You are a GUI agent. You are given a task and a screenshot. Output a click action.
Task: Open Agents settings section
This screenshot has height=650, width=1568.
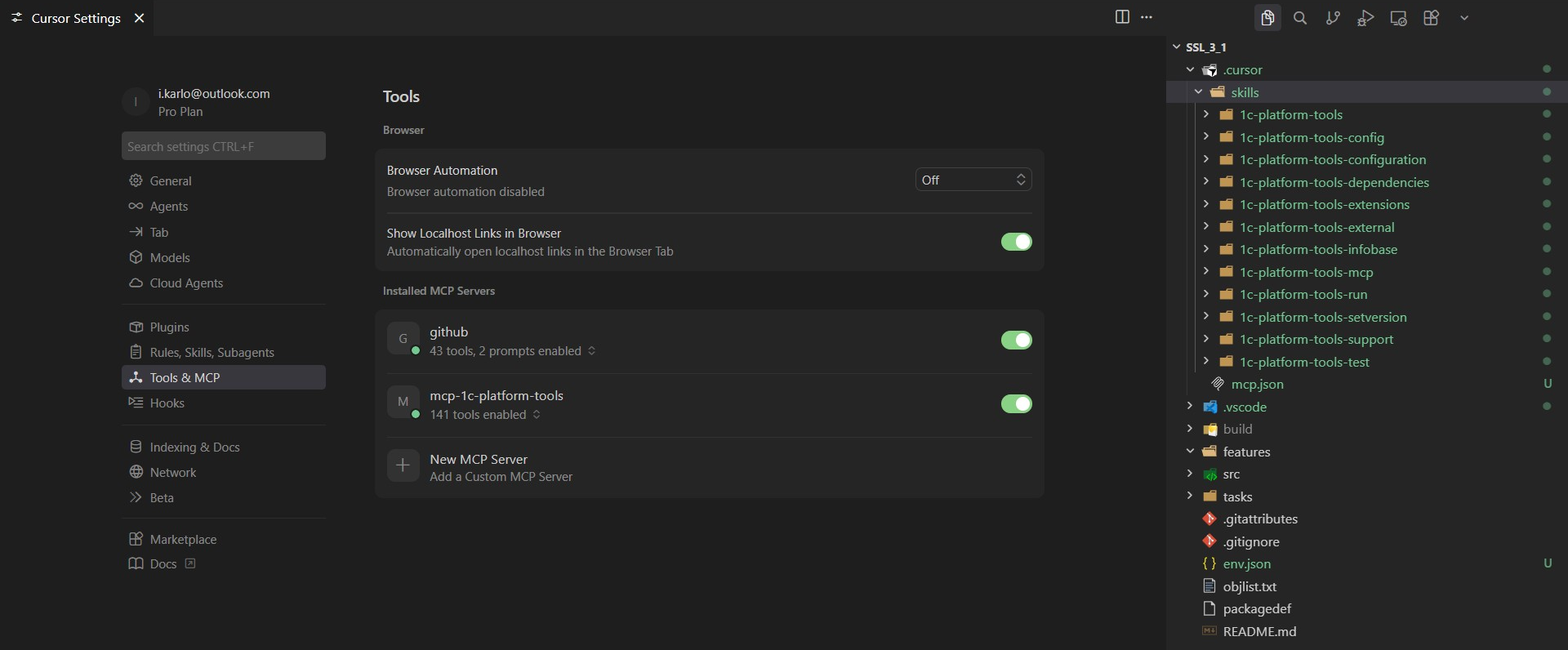pos(224,206)
